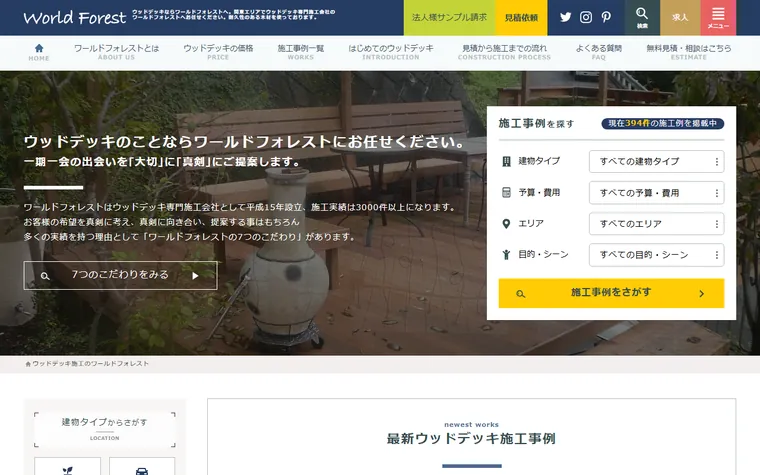Open the Instagram icon link
Image resolution: width=760 pixels, height=475 pixels.
click(x=586, y=17)
